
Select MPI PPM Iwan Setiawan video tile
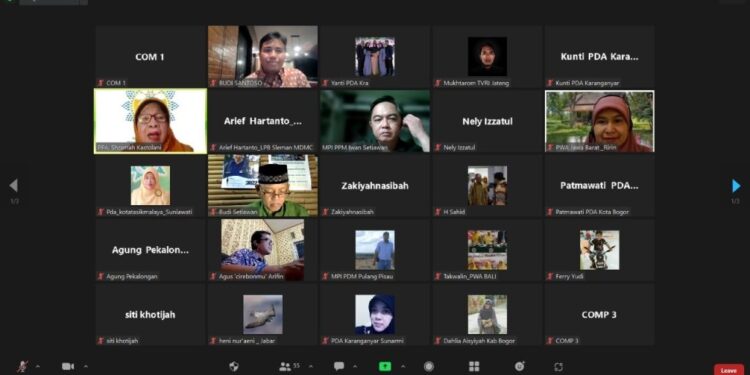[x=375, y=121]
